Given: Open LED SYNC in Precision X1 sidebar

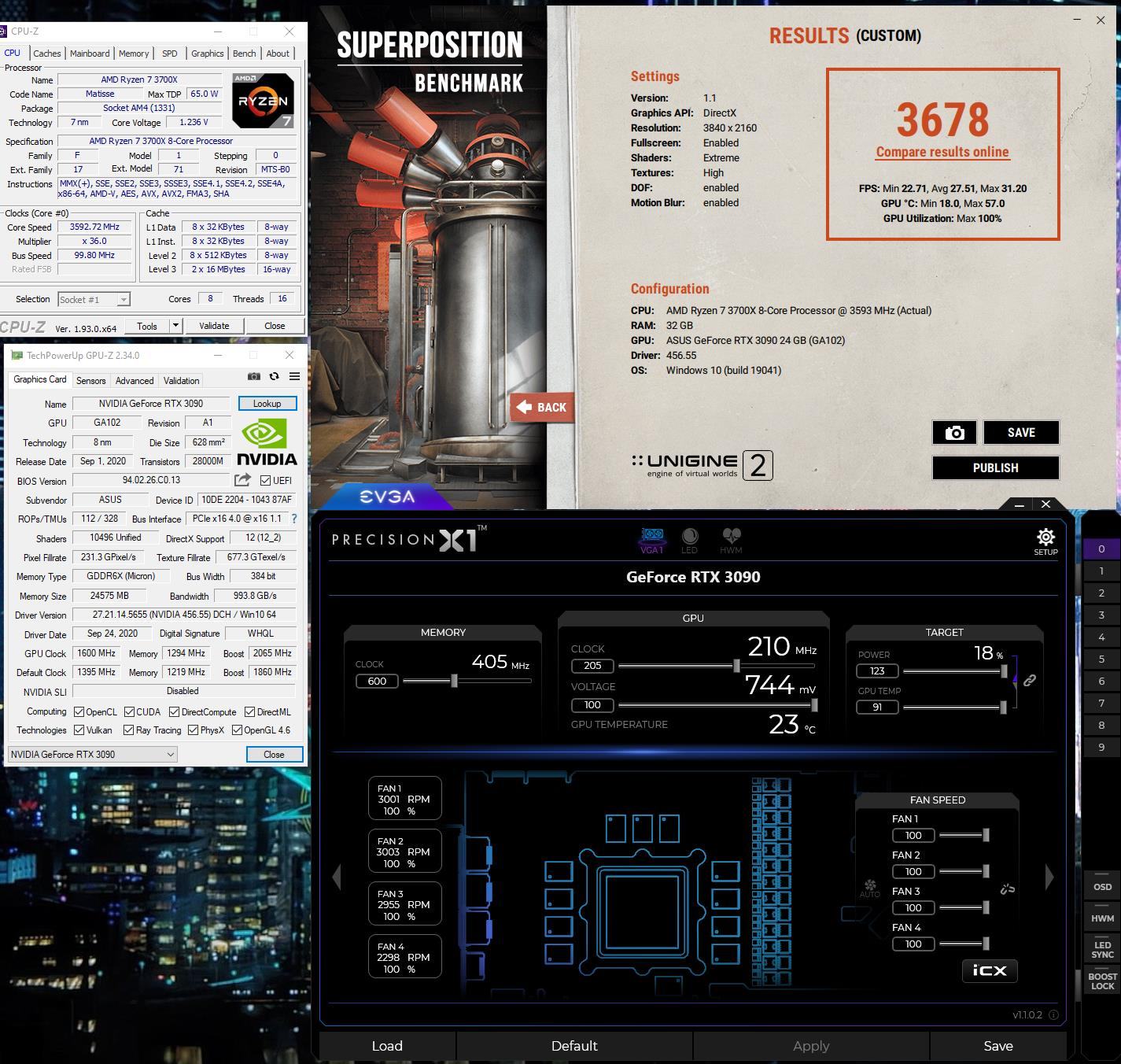Looking at the screenshot, I should 1102,950.
